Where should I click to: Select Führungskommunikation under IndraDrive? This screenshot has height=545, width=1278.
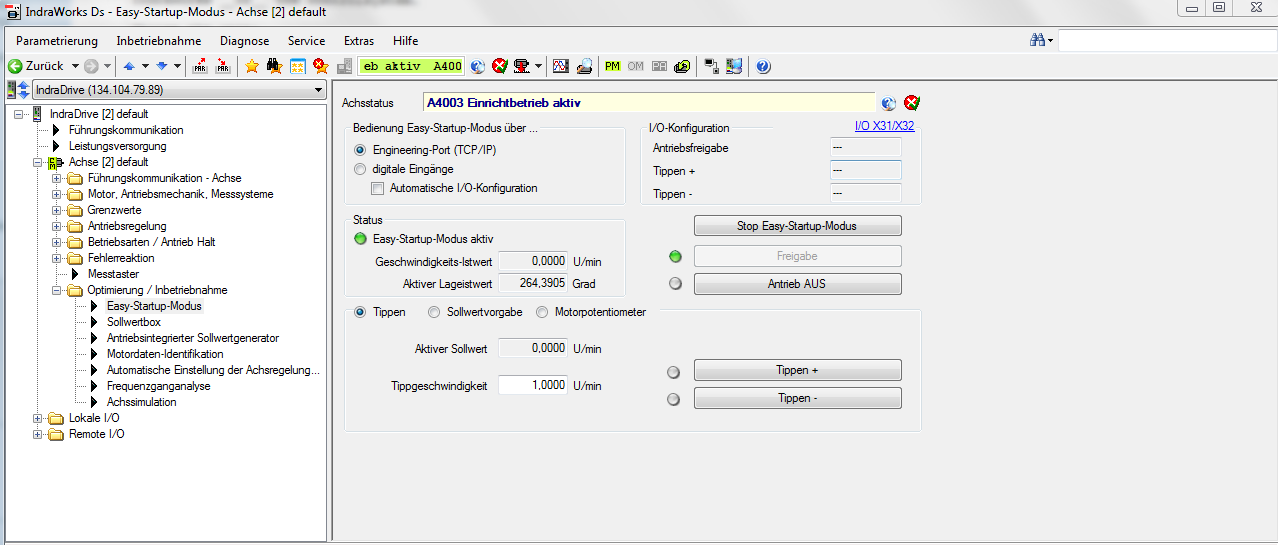pos(126,130)
